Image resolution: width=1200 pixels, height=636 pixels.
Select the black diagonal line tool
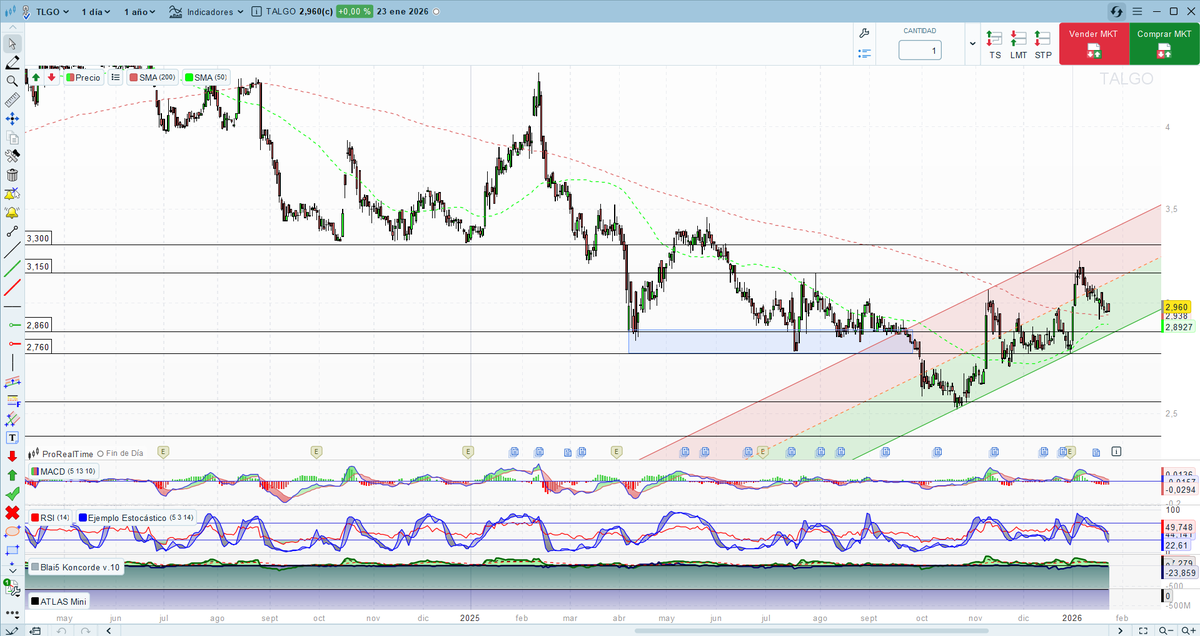pyautogui.click(x=12, y=250)
